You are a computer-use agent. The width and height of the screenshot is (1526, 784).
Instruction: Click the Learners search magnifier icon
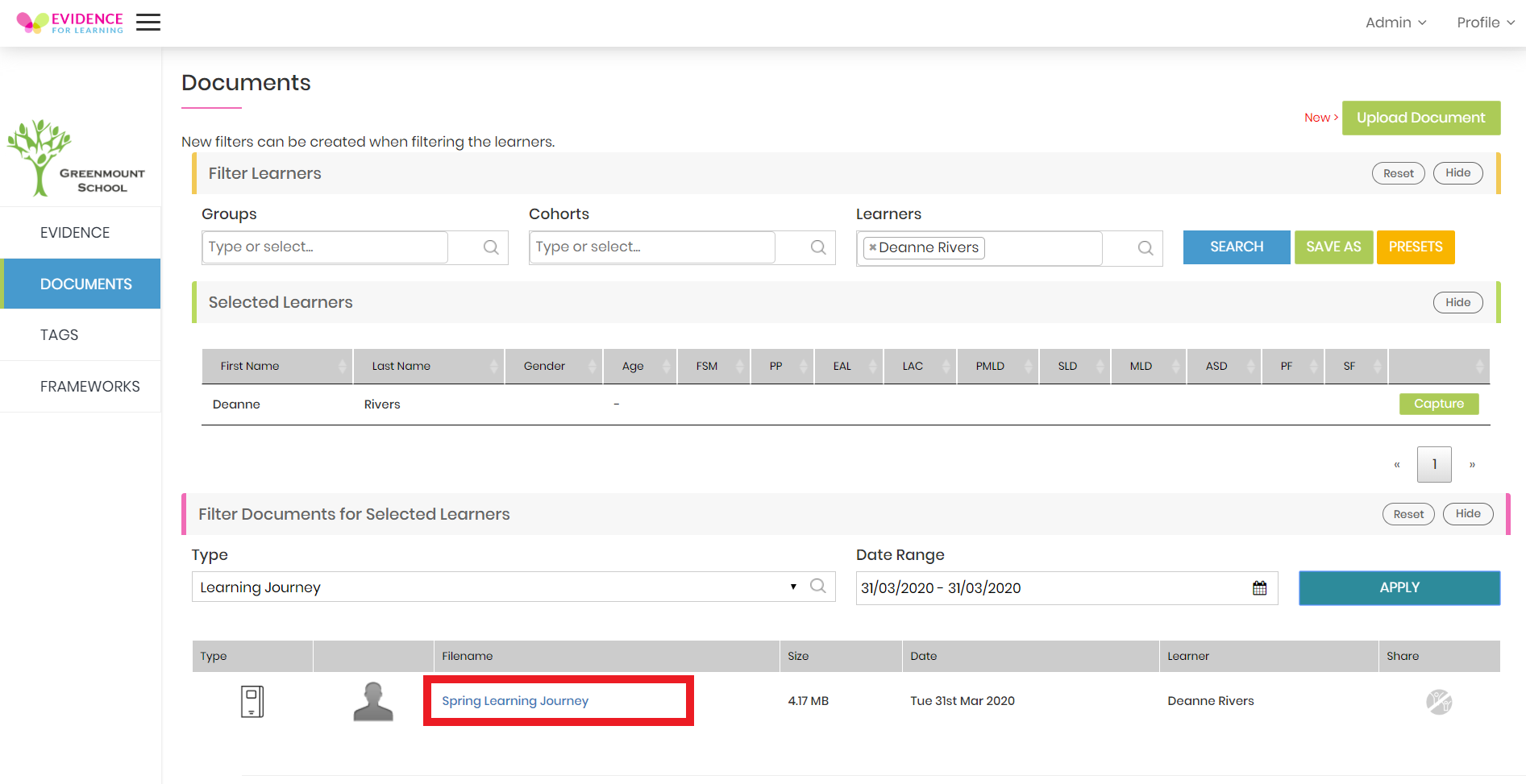pyautogui.click(x=1146, y=248)
